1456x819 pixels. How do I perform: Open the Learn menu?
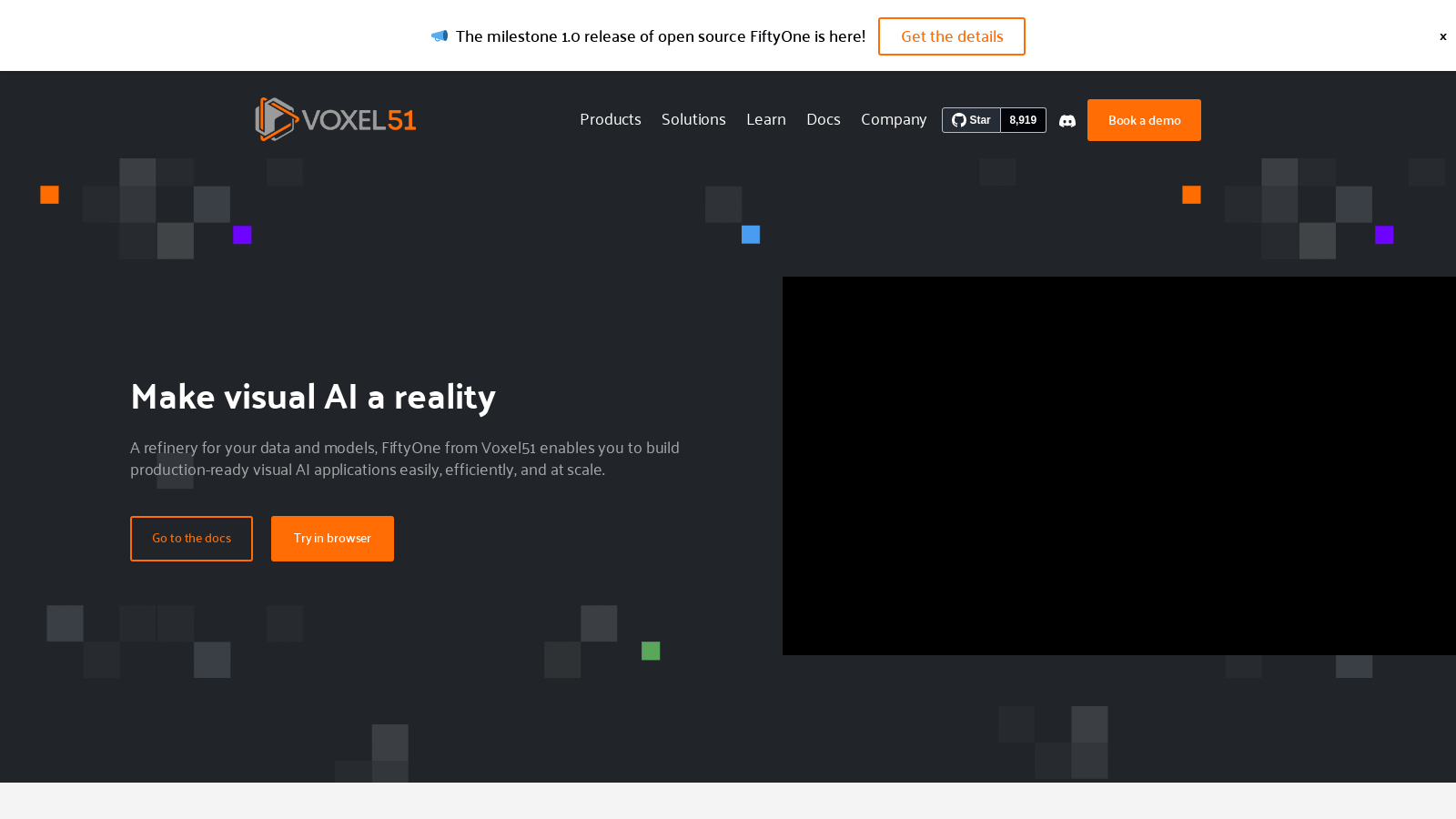(766, 119)
